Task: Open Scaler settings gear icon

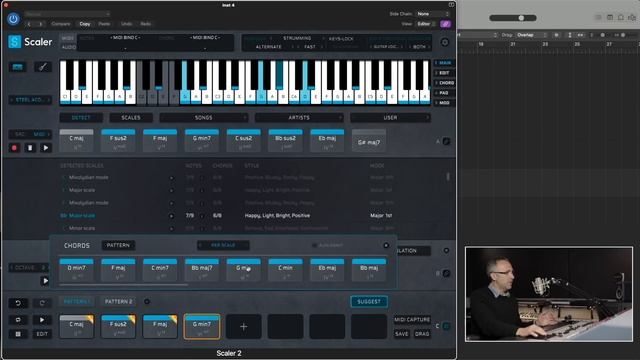Action: [x=445, y=42]
